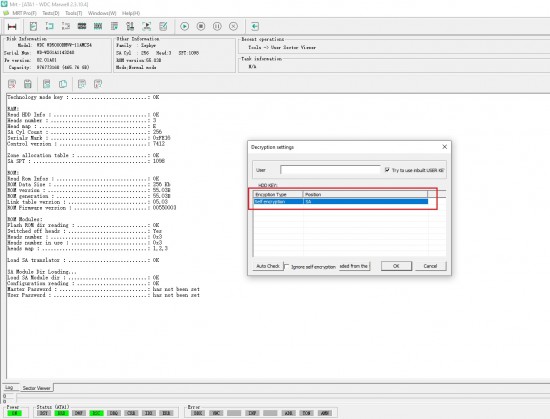Click the 'User Password' log line
Image resolution: width=550 pixels, height=419 pixels.
point(103,295)
